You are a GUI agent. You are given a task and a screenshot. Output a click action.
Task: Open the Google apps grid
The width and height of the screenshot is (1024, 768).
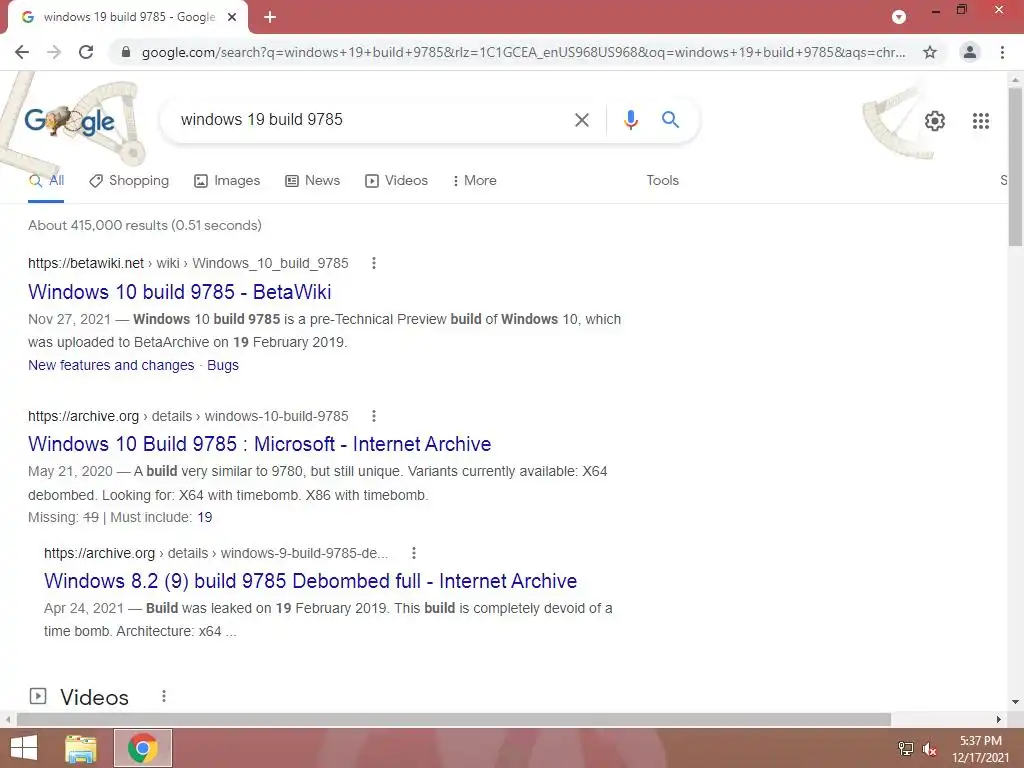(x=980, y=121)
